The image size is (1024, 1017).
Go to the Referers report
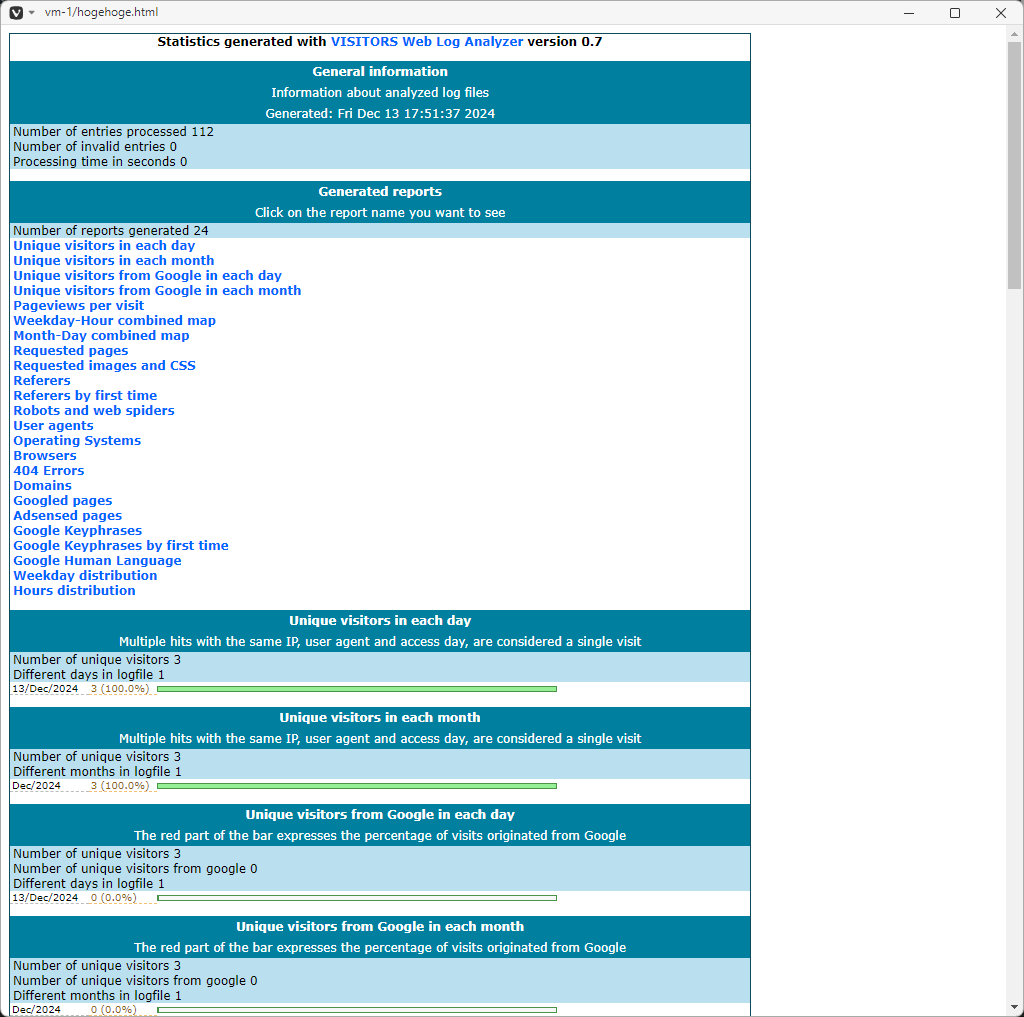[42, 381]
